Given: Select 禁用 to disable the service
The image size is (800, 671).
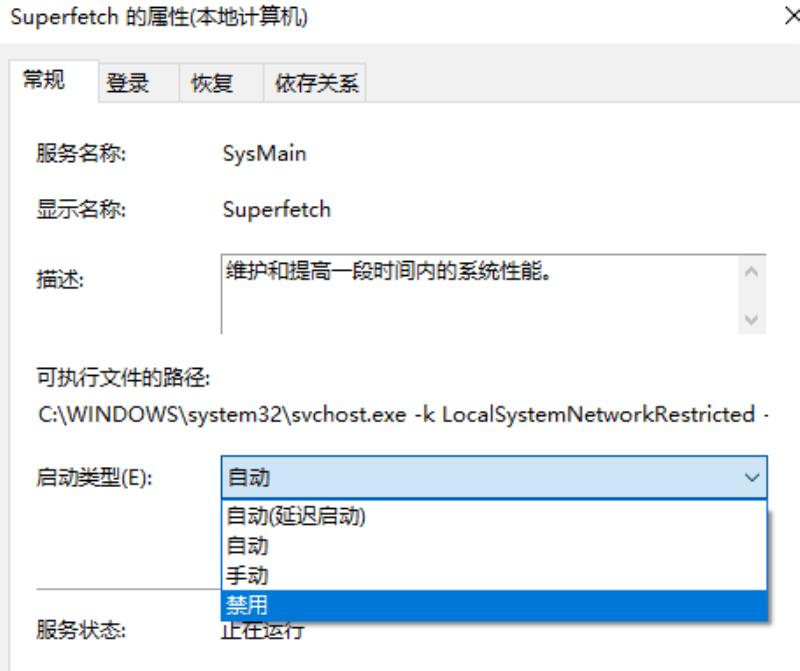Looking at the screenshot, I should (x=494, y=606).
